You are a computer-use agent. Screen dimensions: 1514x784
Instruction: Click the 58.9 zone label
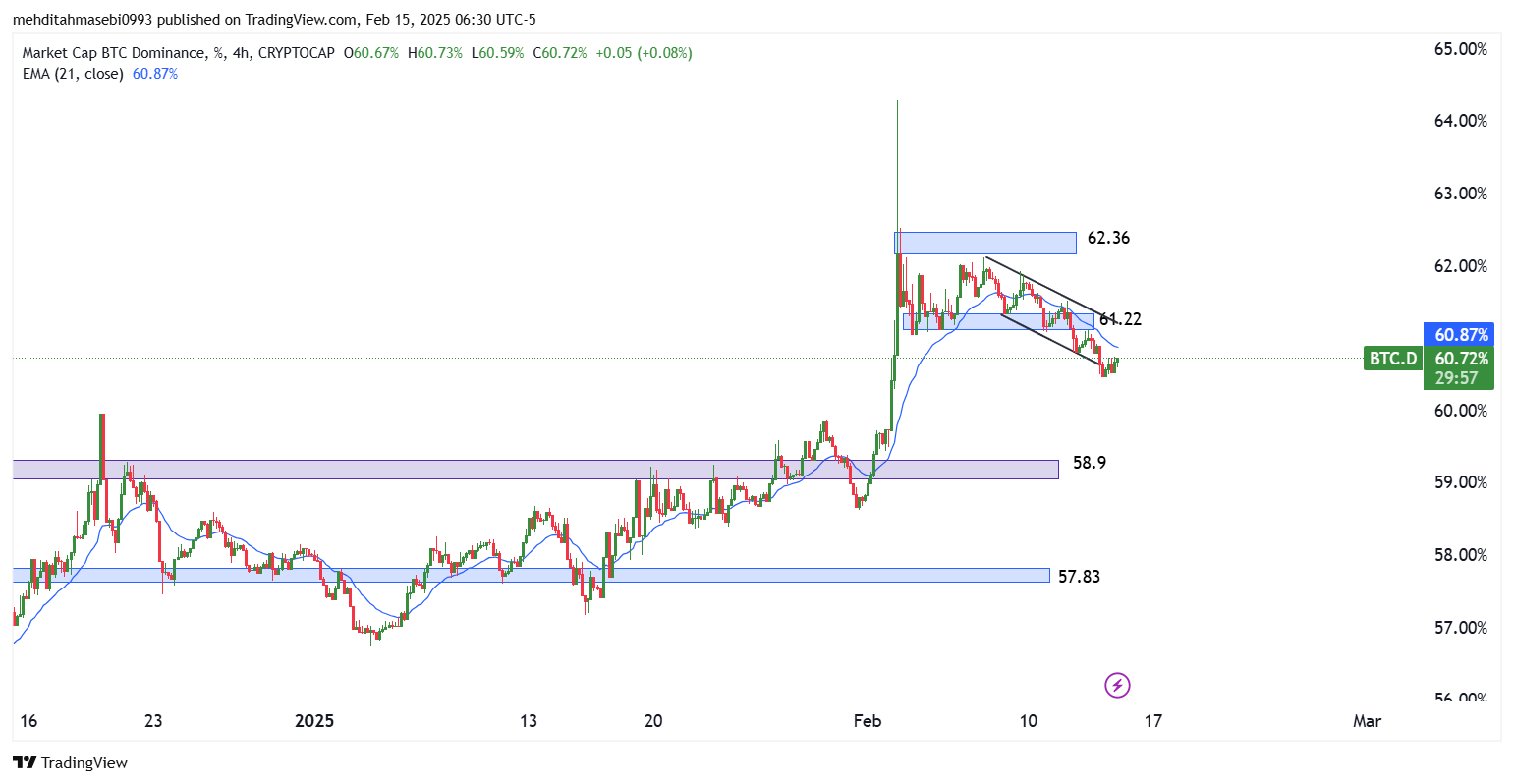point(1090,462)
